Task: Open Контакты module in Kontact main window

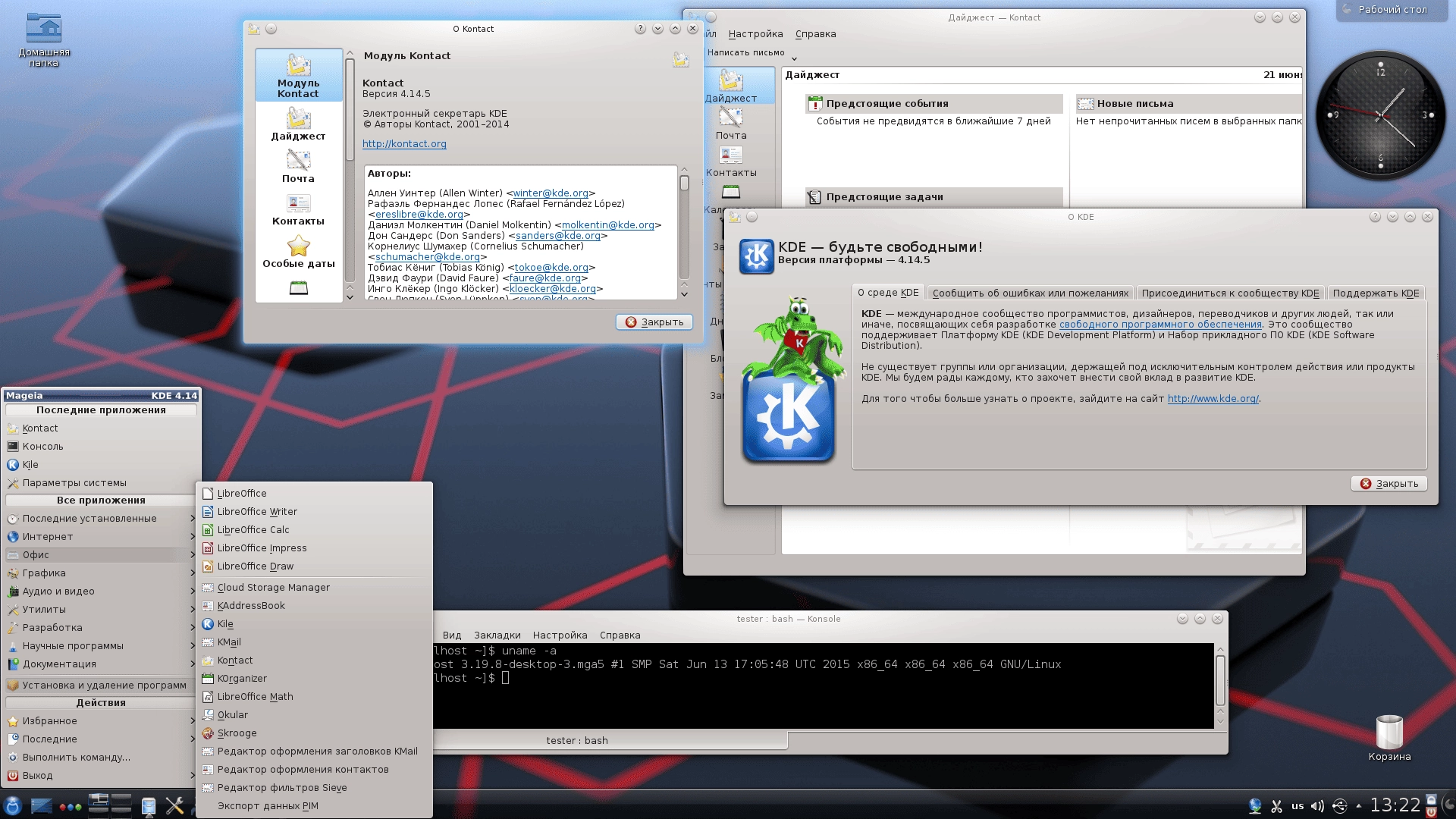Action: (x=731, y=161)
